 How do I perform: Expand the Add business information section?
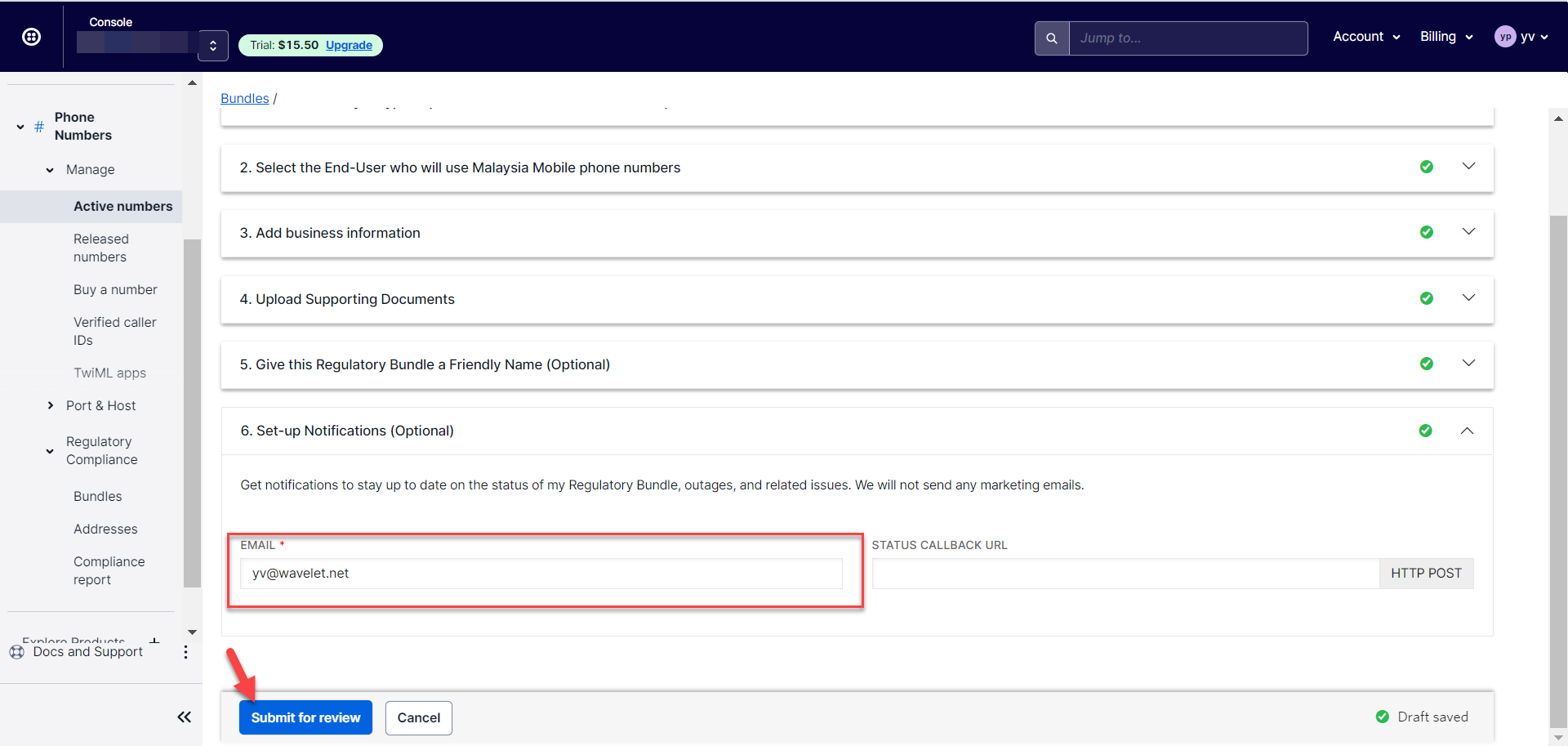(x=1468, y=232)
